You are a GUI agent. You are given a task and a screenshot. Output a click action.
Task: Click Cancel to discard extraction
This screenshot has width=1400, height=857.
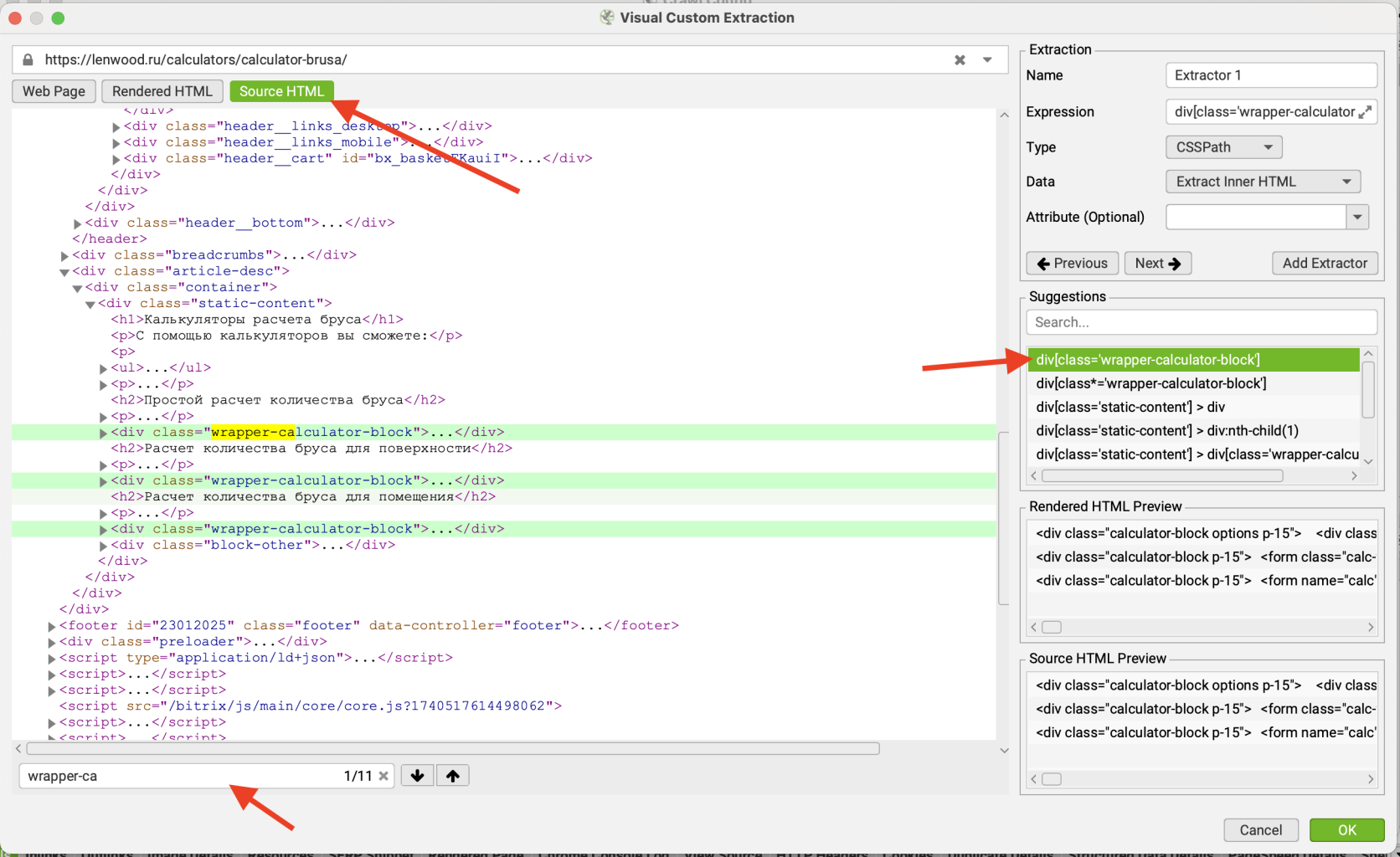1260,830
